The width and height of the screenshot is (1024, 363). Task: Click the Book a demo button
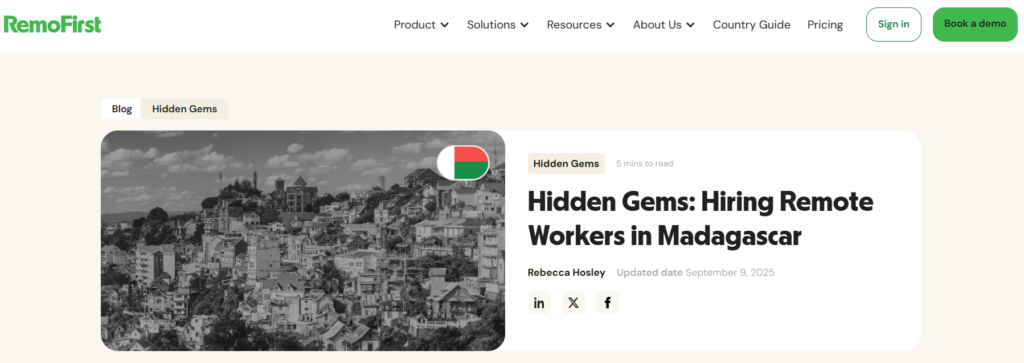(975, 24)
